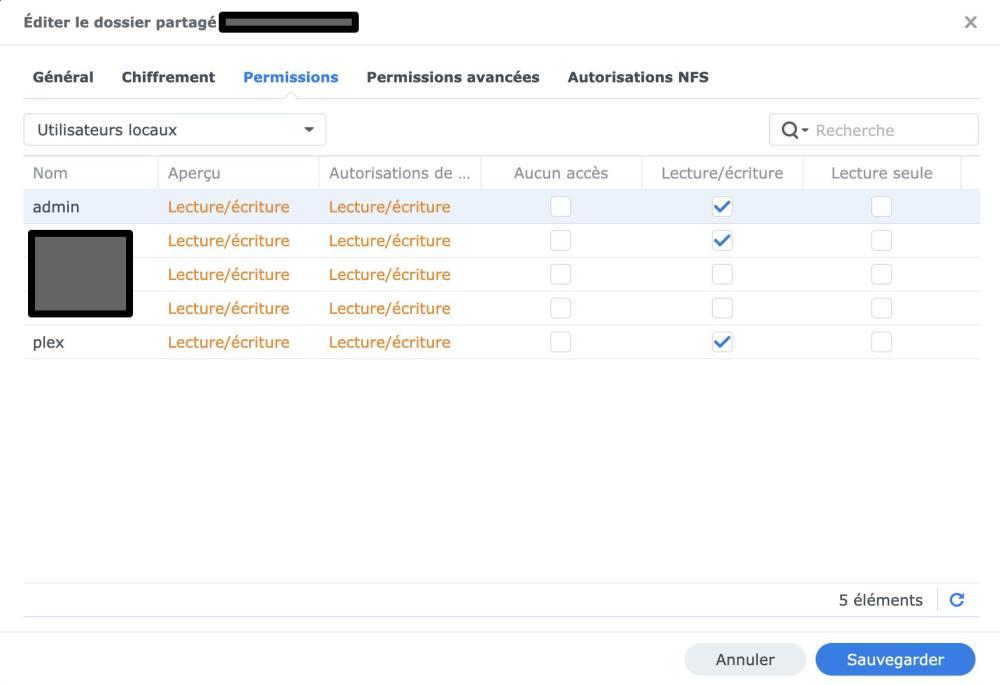
Task: Click the Sauvegarder button
Action: tap(895, 660)
